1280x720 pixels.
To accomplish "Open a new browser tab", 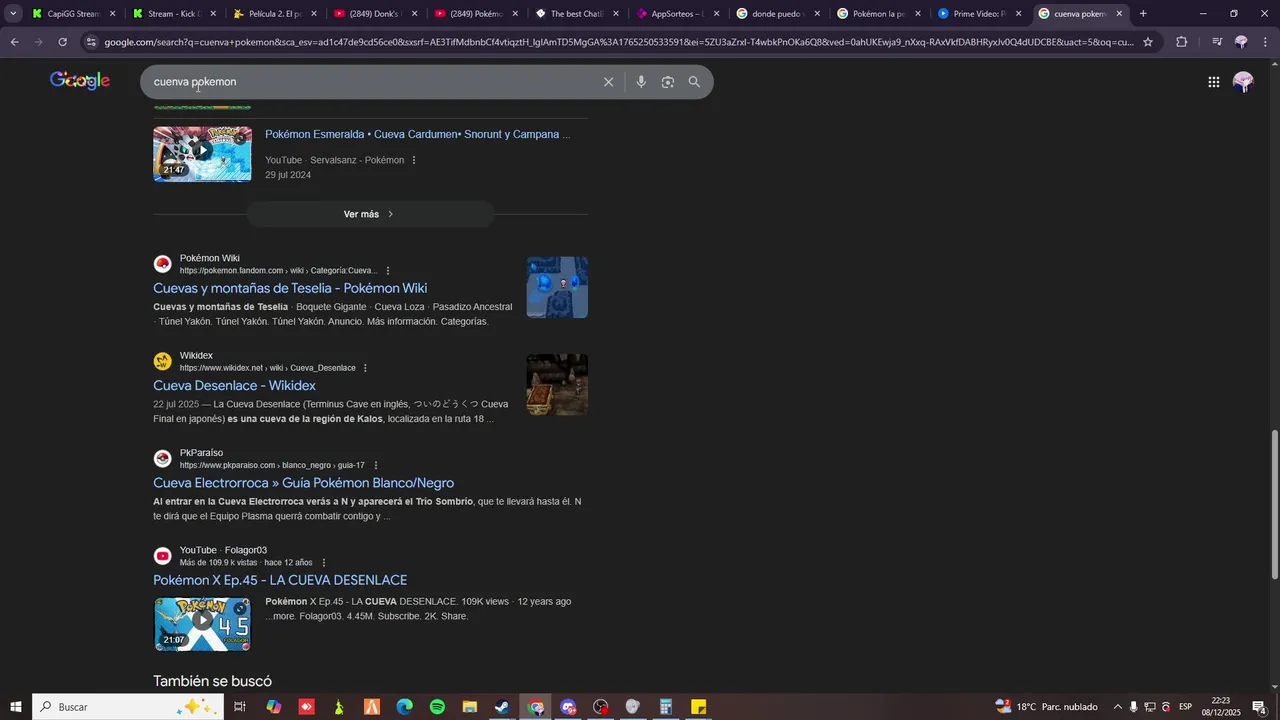I will 1143,14.
